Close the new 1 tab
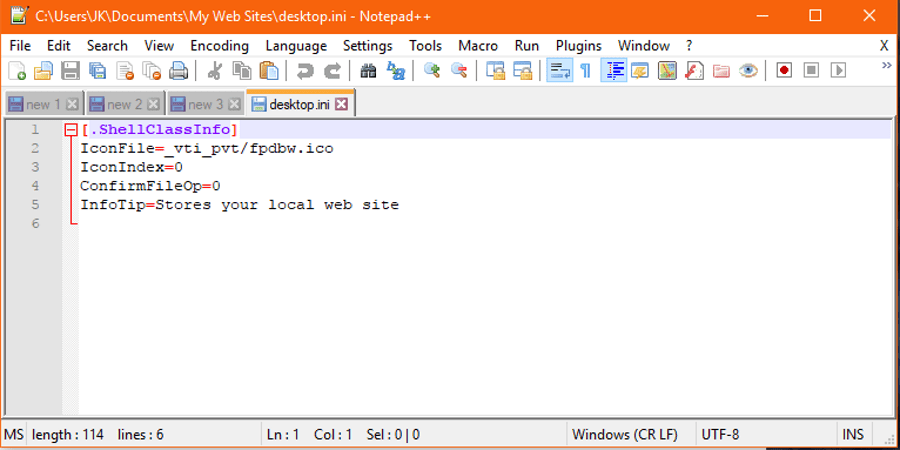Image resolution: width=900 pixels, height=450 pixels. (72, 104)
